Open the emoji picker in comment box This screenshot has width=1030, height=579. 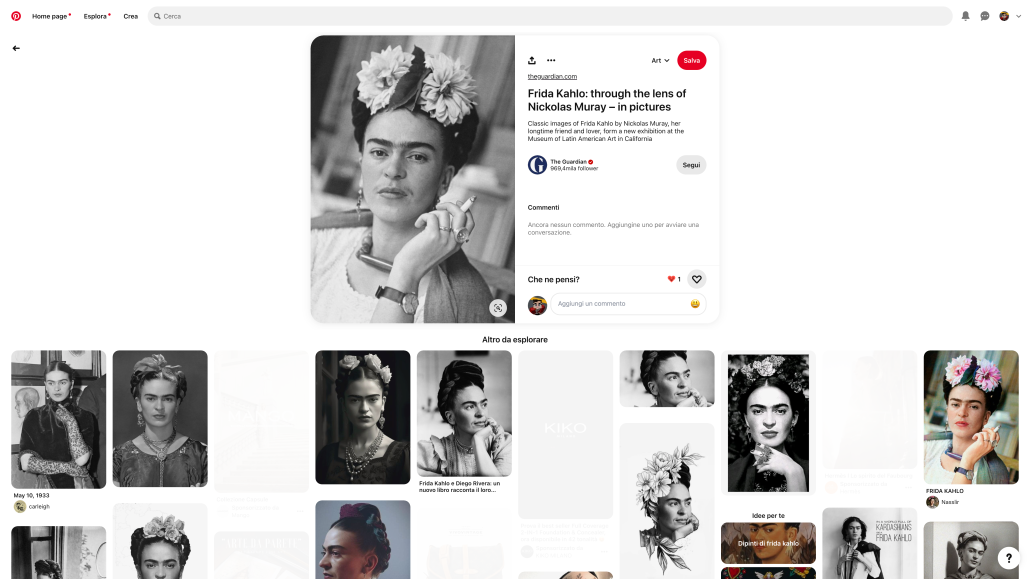[695, 304]
